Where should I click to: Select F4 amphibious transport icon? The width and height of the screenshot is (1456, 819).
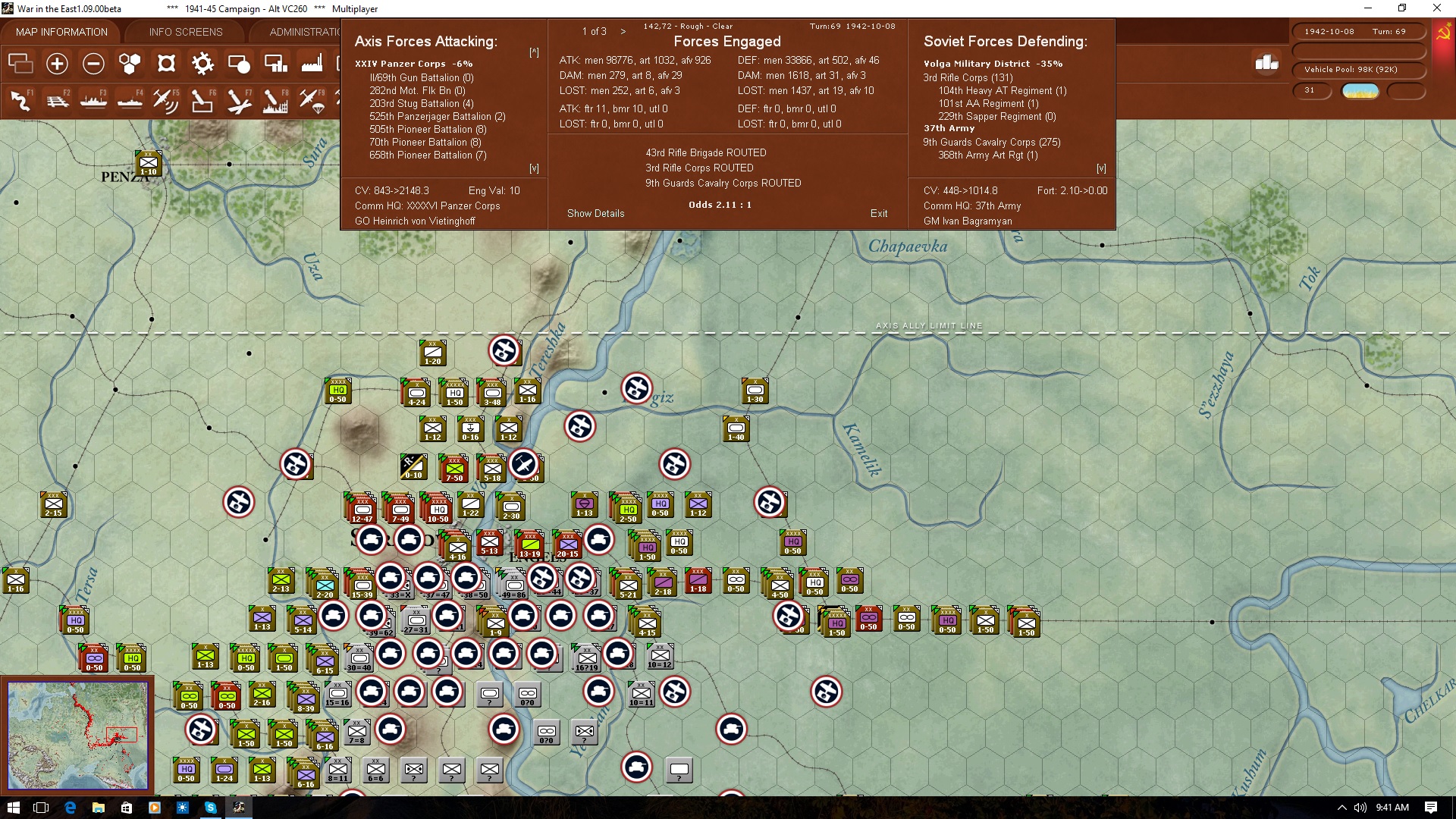tap(130, 100)
